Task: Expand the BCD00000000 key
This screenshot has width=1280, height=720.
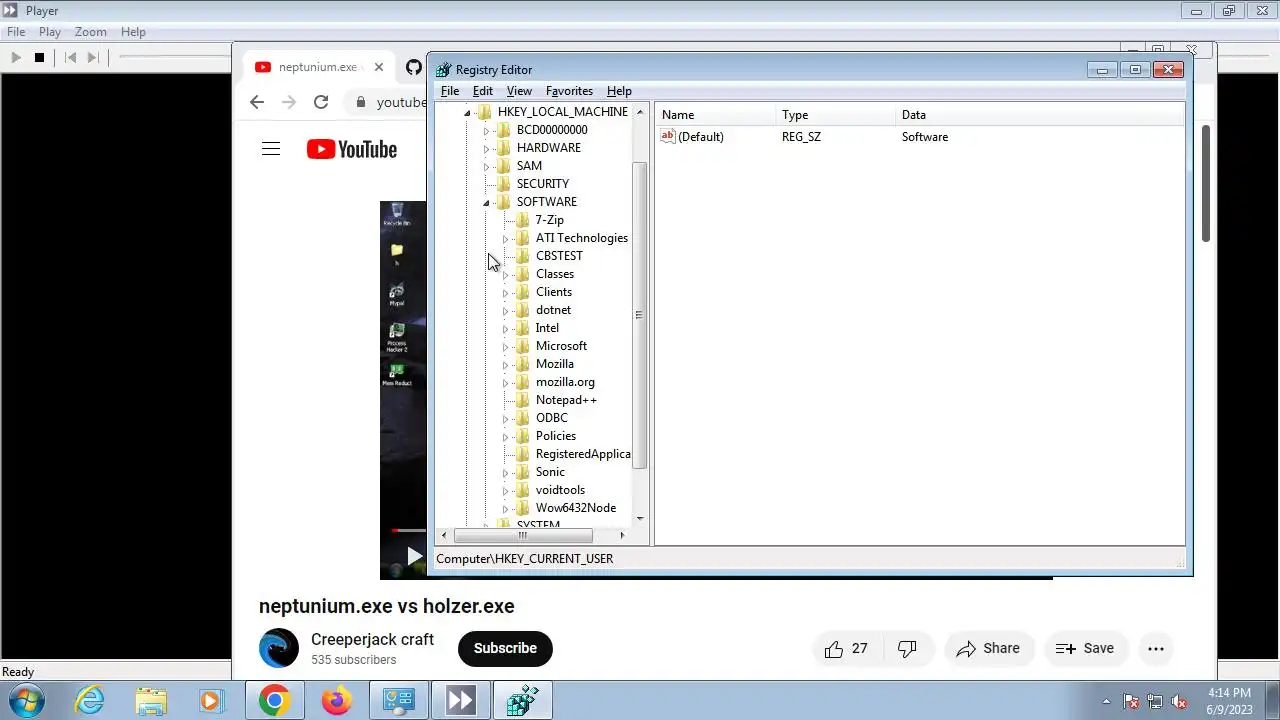Action: (x=486, y=130)
